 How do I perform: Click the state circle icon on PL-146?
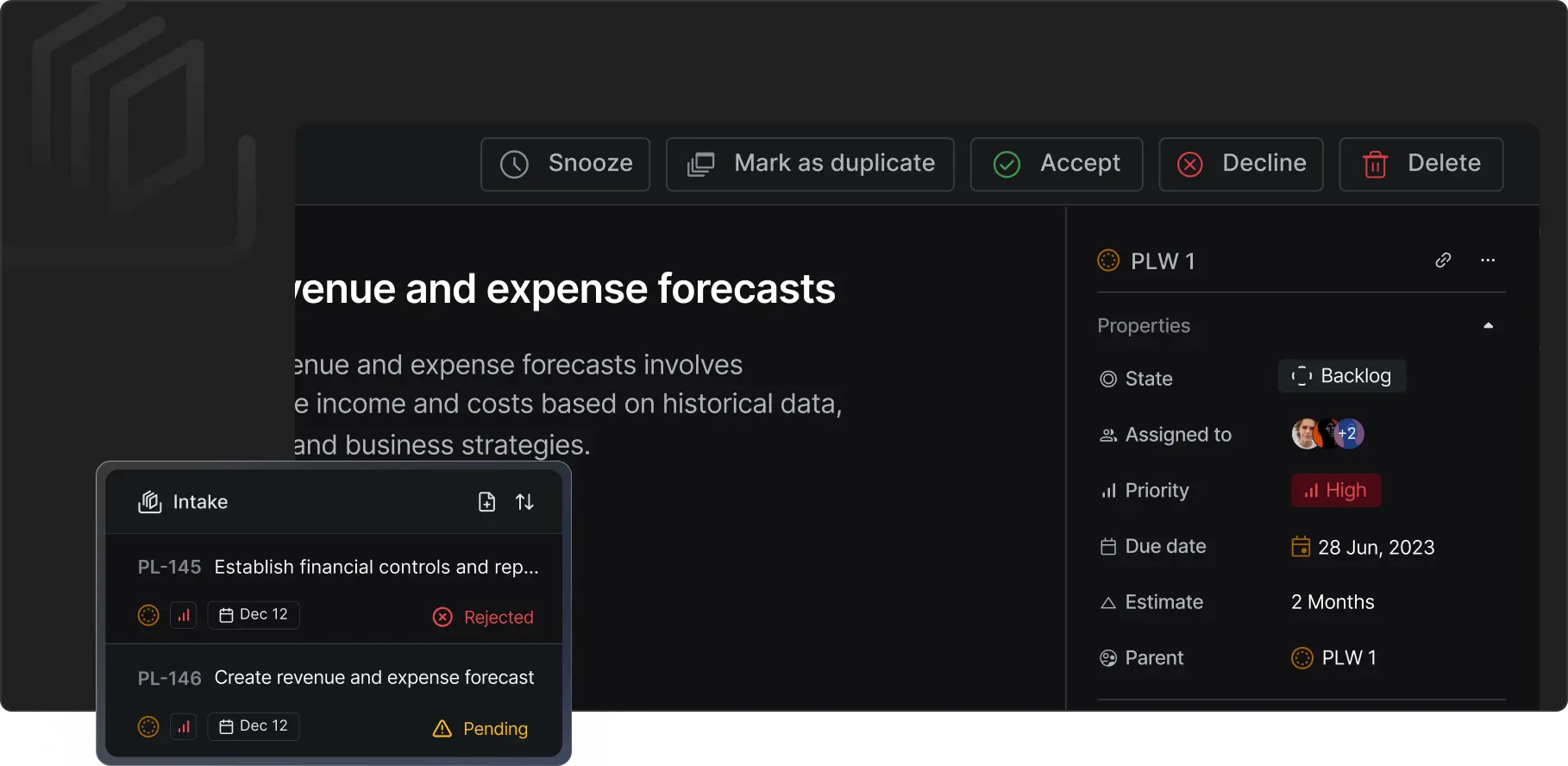(148, 727)
